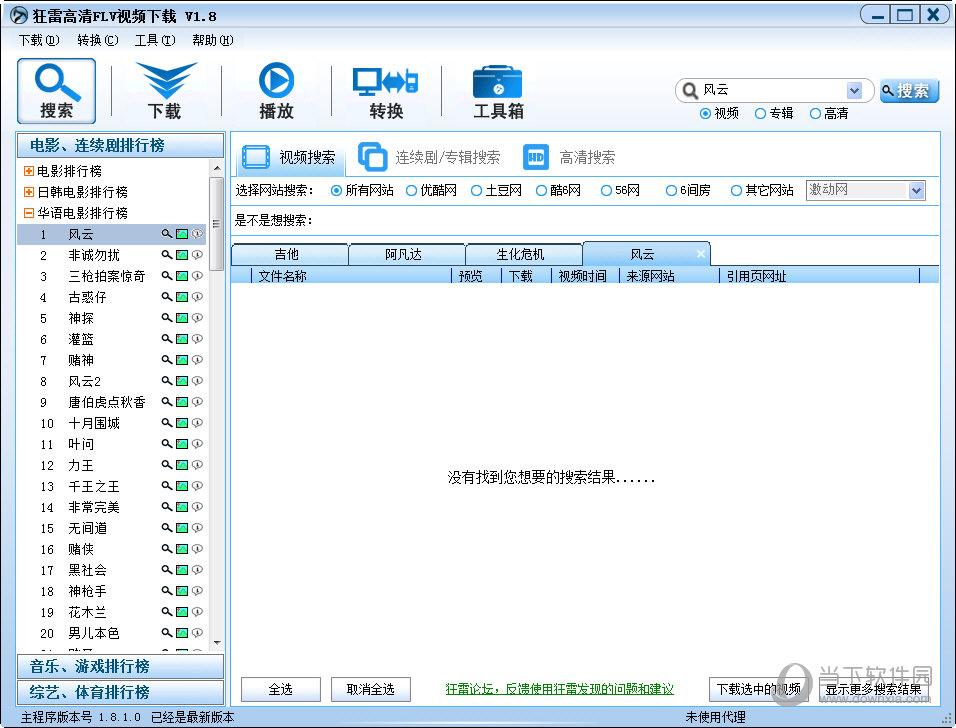
Task: Click picture icon in the 风云 row
Action: point(182,234)
